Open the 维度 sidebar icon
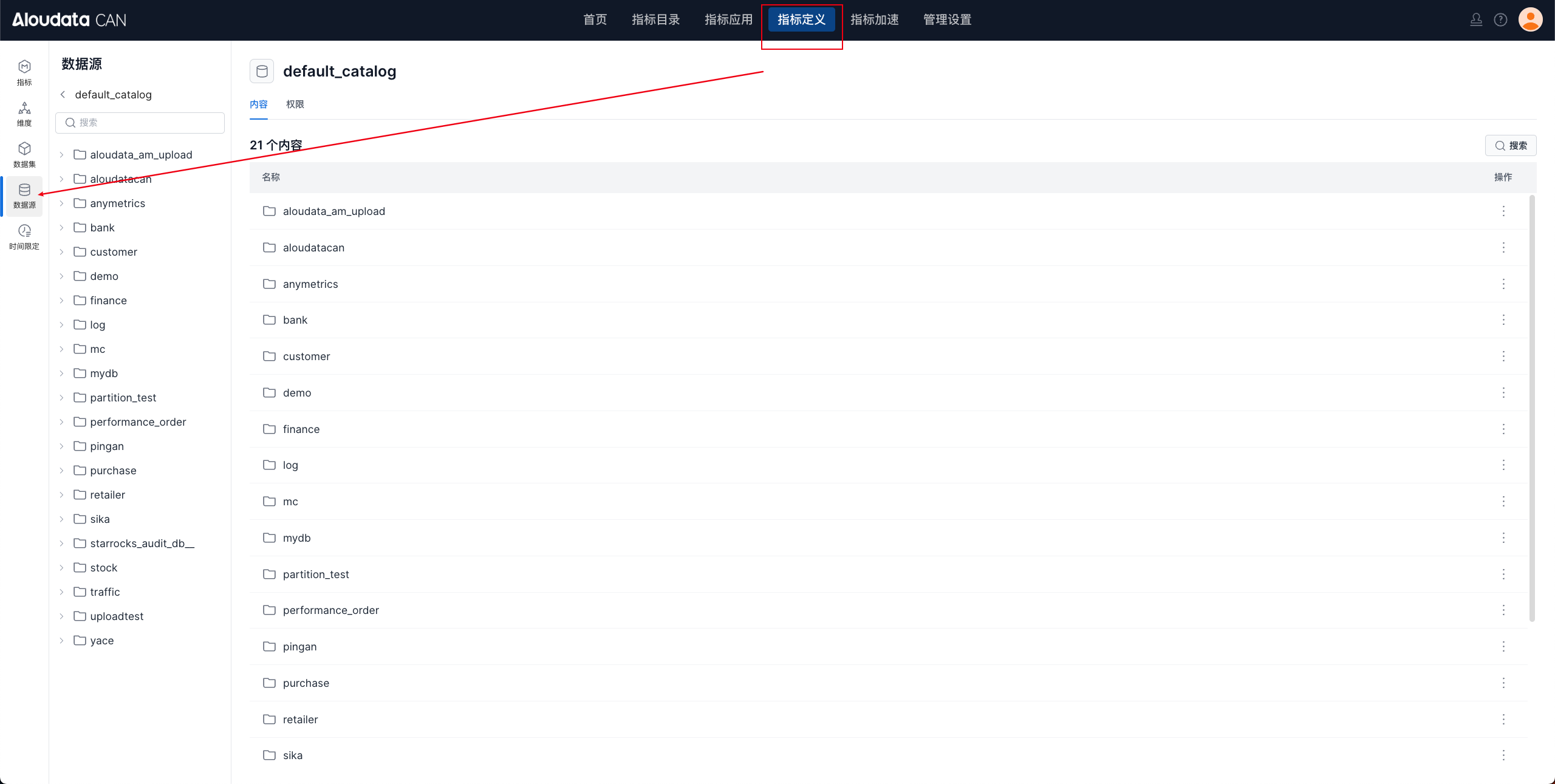This screenshot has width=1555, height=784. [x=24, y=114]
